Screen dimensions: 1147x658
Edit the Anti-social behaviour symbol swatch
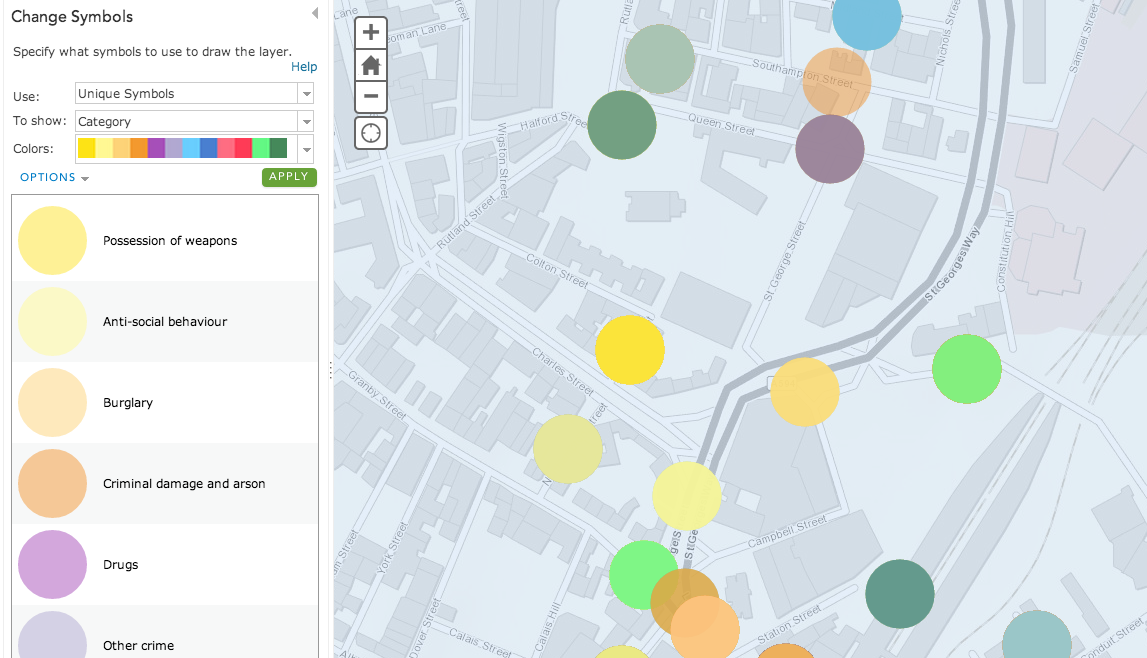click(53, 322)
